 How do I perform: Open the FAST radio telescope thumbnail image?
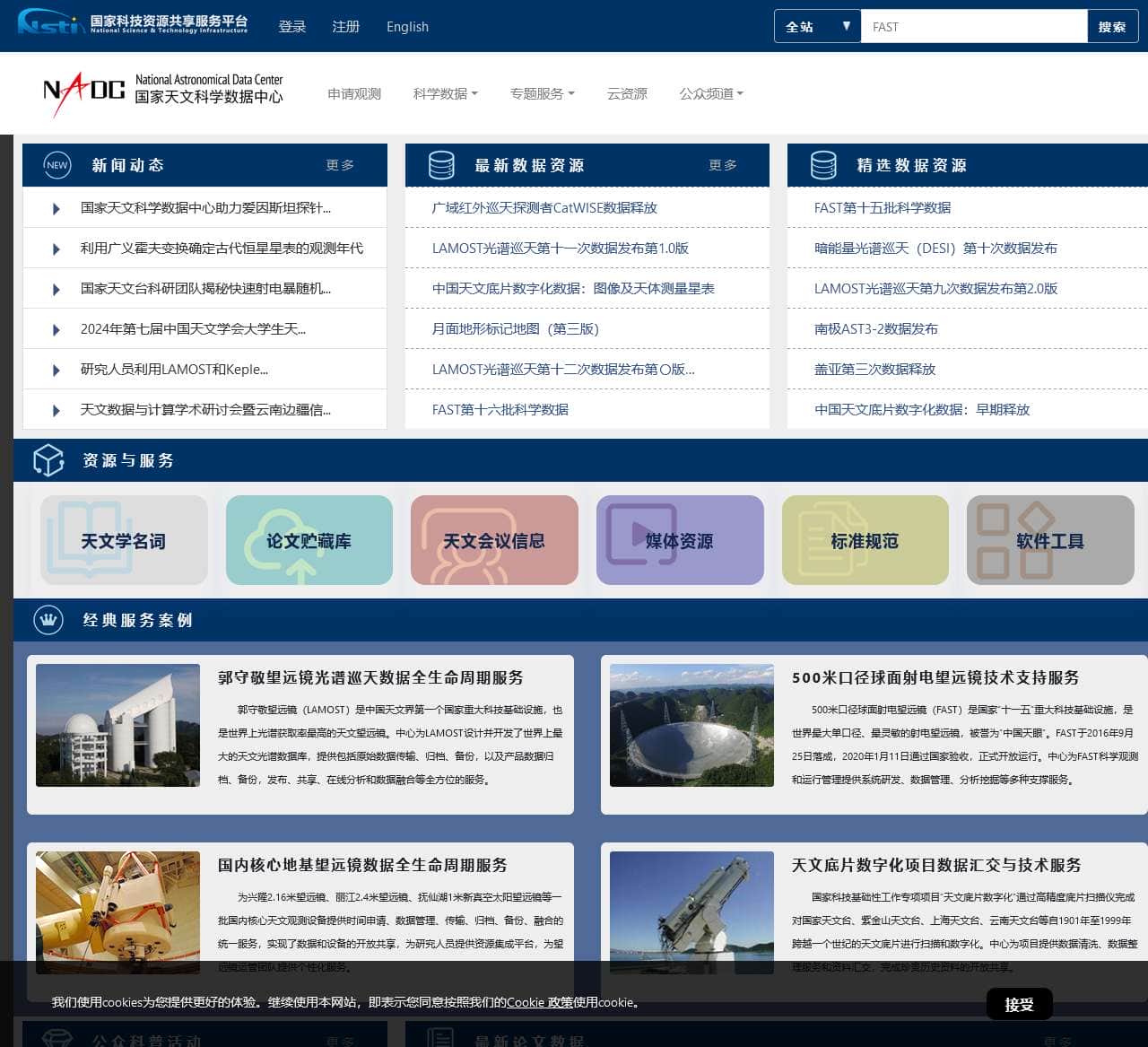tap(691, 725)
